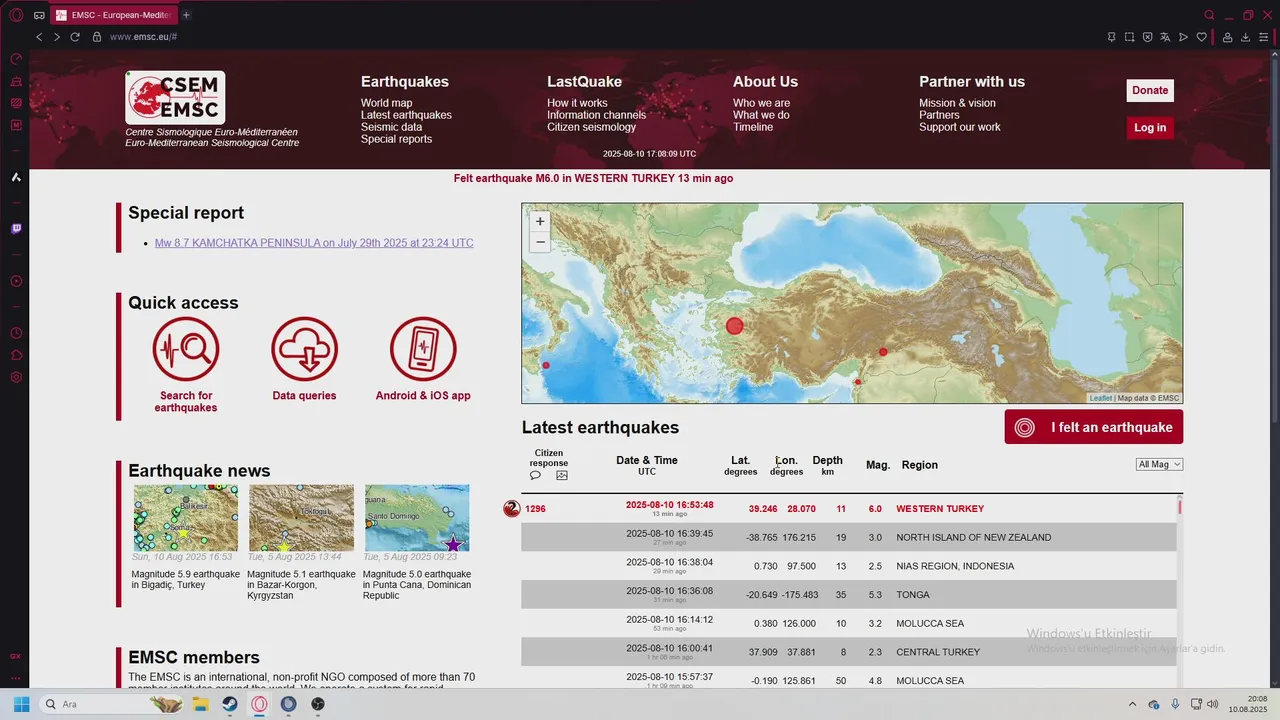The width and height of the screenshot is (1280, 720).
Task: Open the My Flow send icon
Action: tap(1183, 37)
